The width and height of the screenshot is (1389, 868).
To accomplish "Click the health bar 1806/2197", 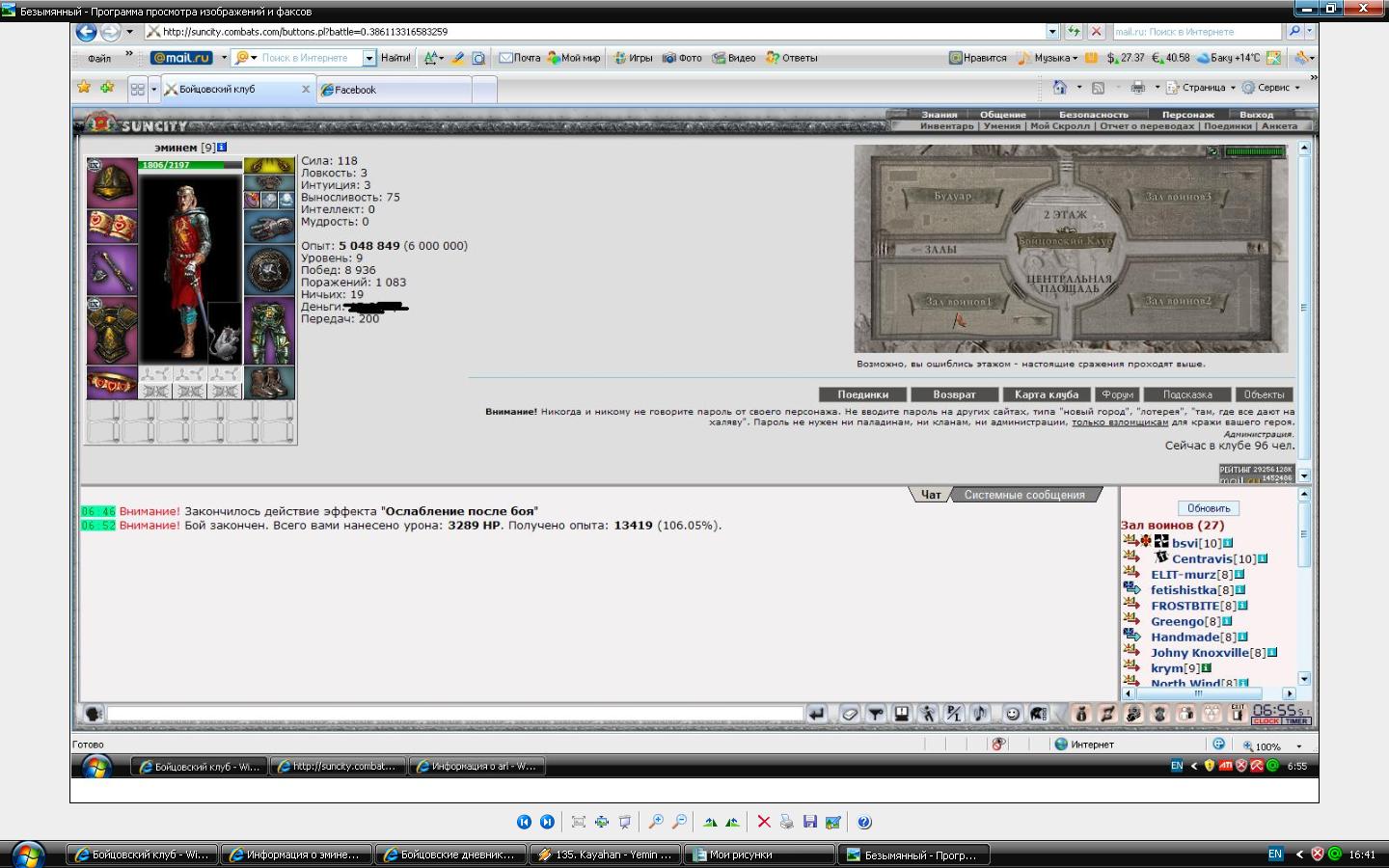I will point(190,165).
